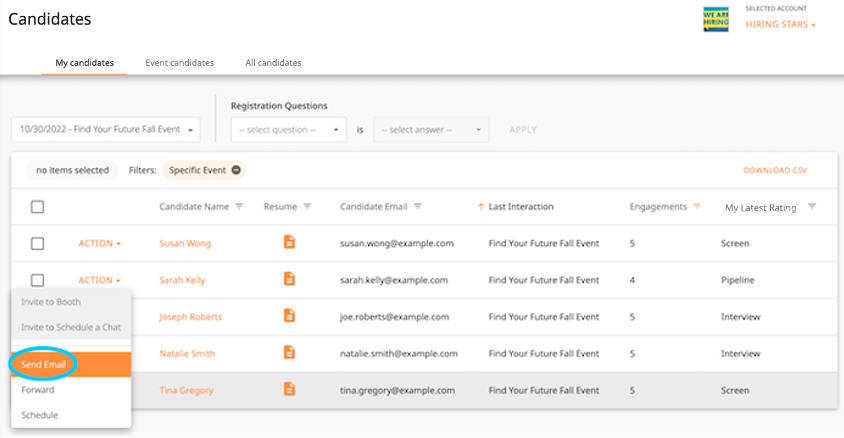Filter the My Latest Rating column
This screenshot has width=844, height=438.
point(812,207)
